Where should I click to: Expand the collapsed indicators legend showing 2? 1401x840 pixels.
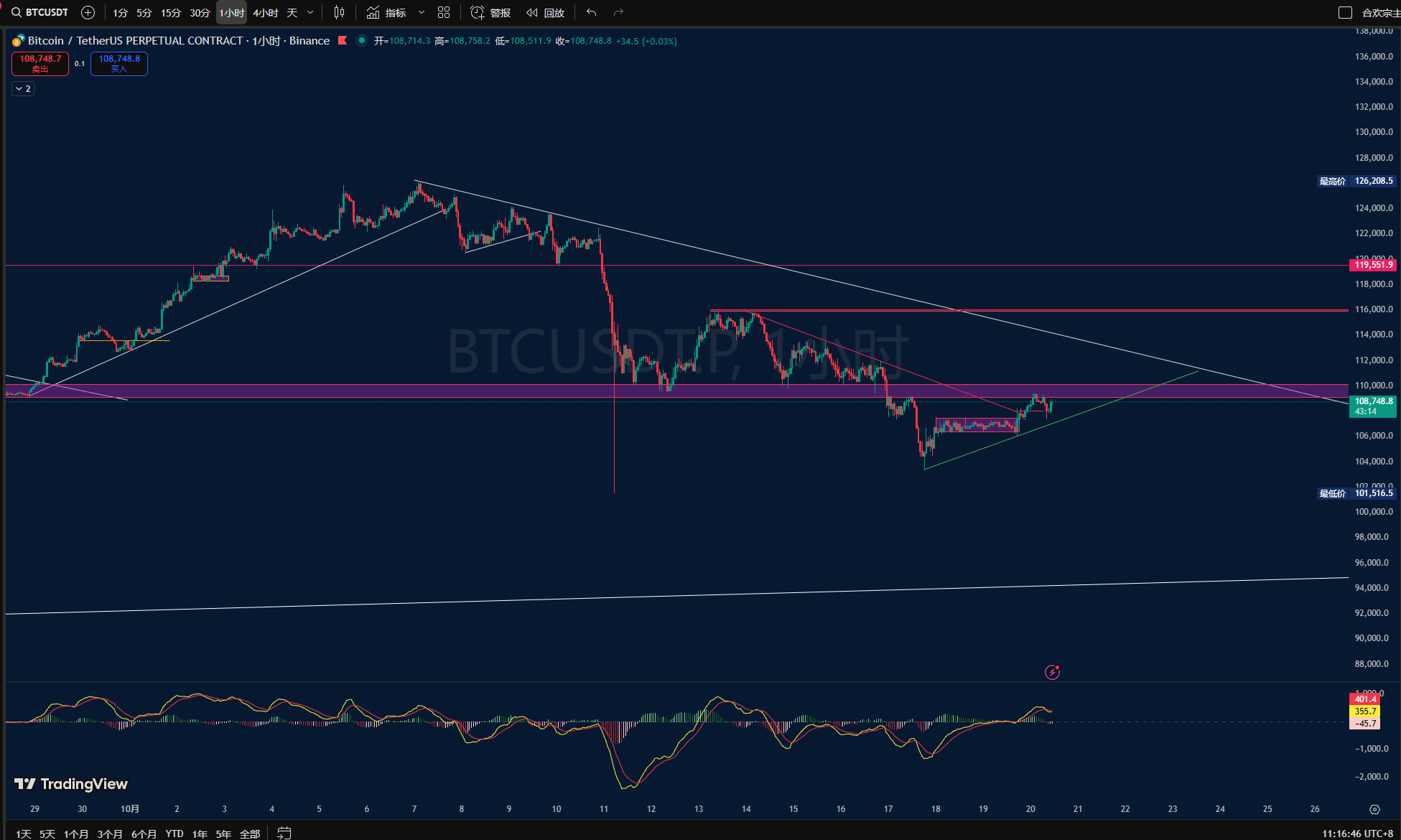(x=23, y=88)
